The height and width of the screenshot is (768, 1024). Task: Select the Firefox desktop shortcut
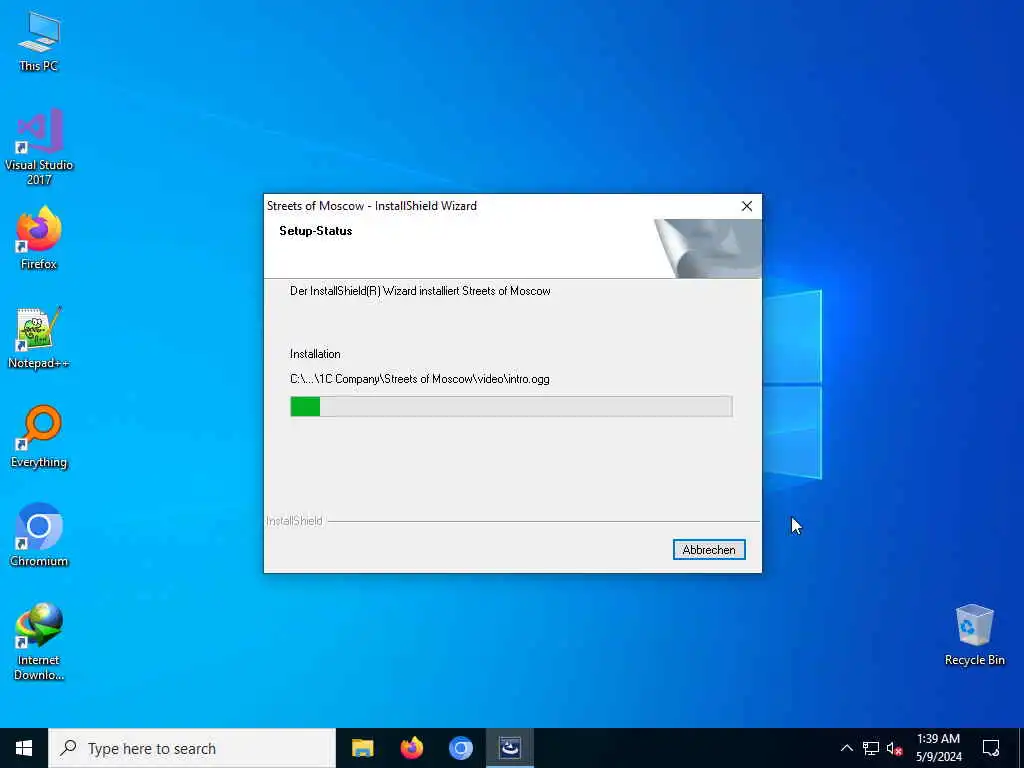click(39, 238)
